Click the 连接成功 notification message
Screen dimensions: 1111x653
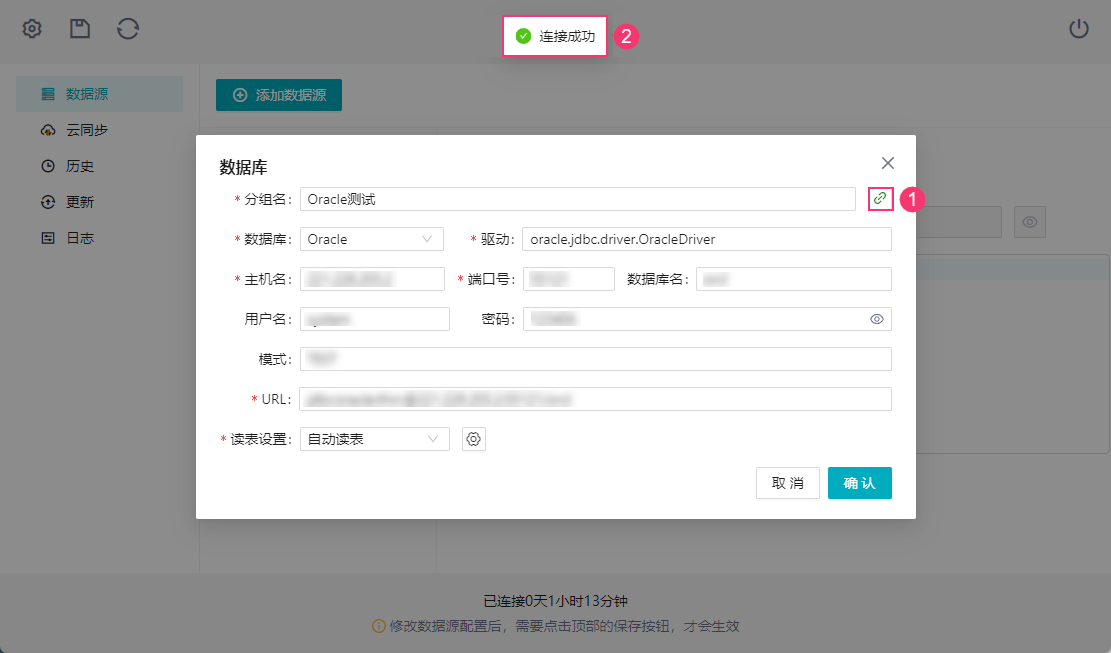click(x=555, y=36)
